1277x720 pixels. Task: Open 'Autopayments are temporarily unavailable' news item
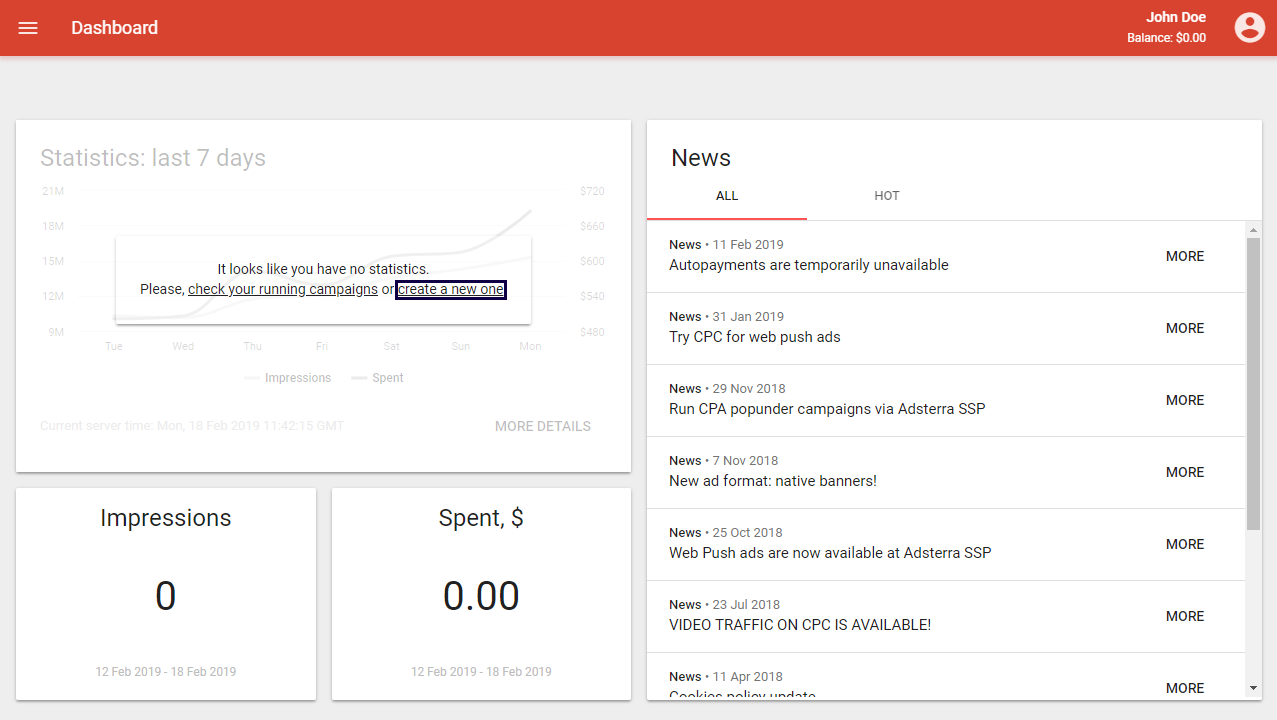808,265
